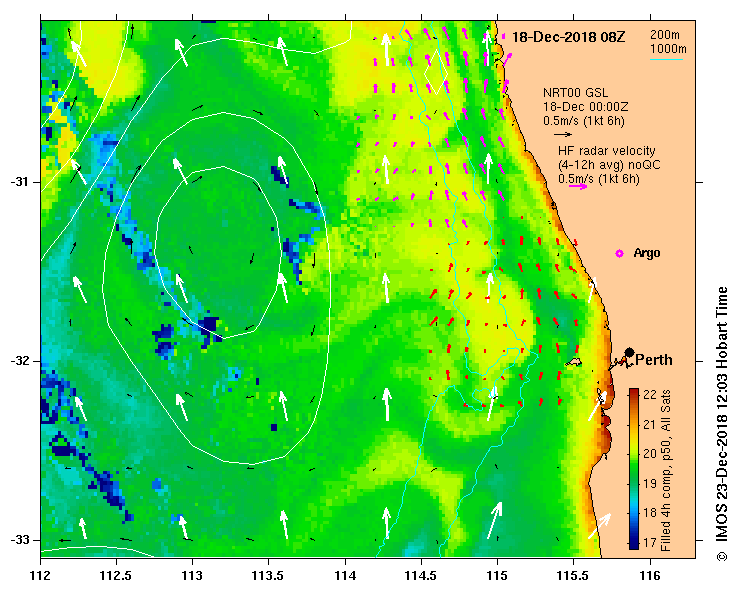Select the black NRT00 GSL legend arrow
Screen dimensions: 739x592
click(x=563, y=135)
